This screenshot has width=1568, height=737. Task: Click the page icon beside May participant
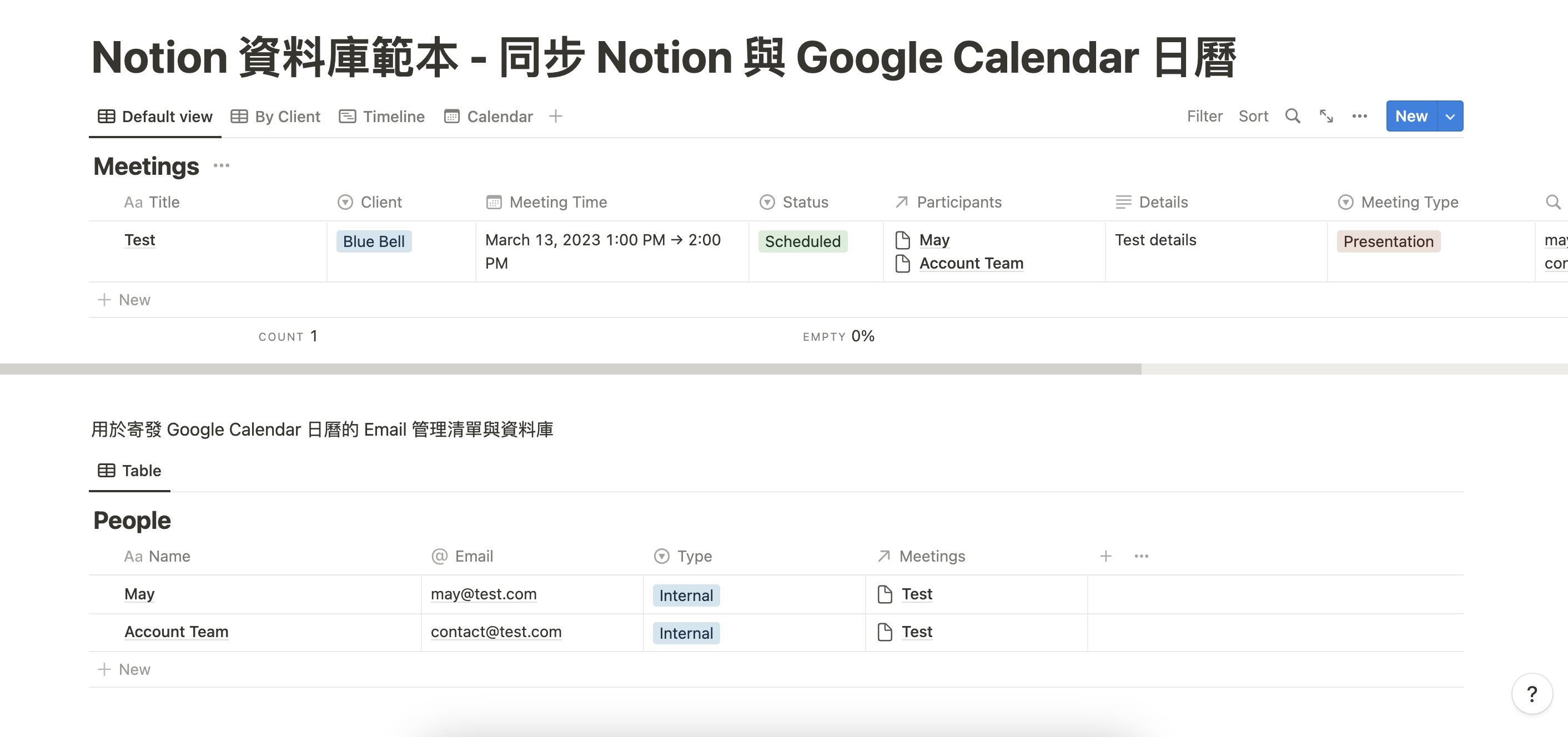902,240
